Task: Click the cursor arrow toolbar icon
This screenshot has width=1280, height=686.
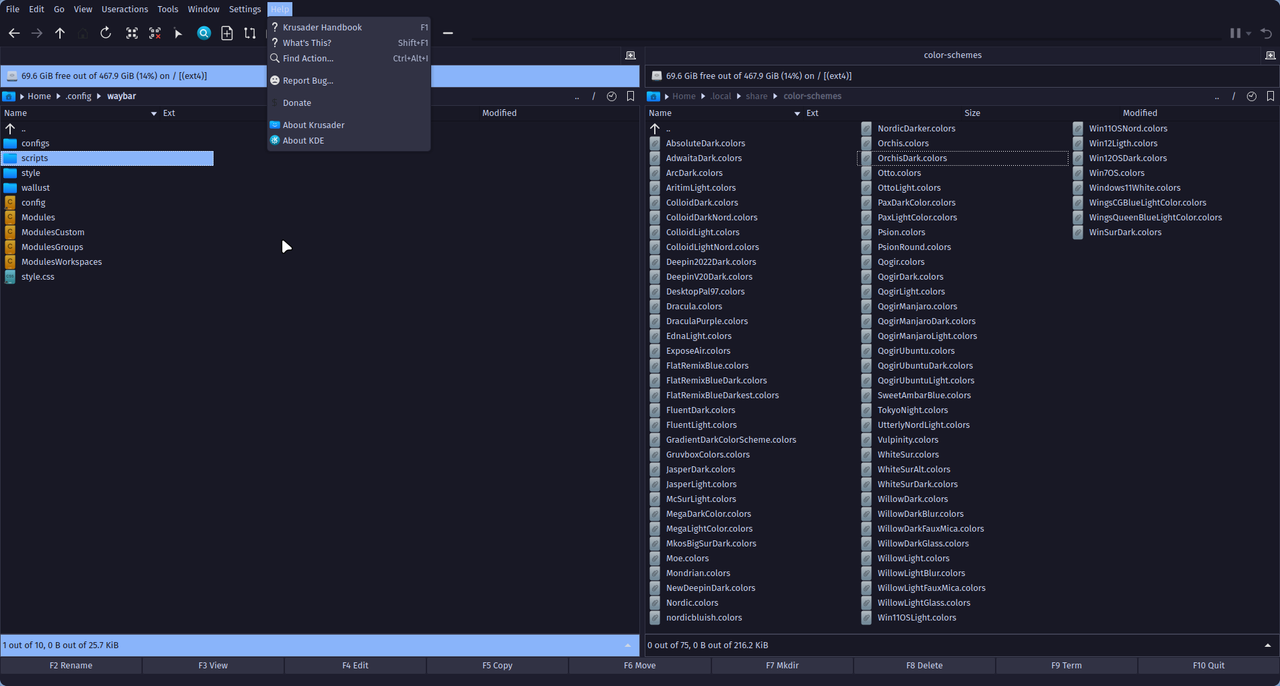Action: point(178,33)
